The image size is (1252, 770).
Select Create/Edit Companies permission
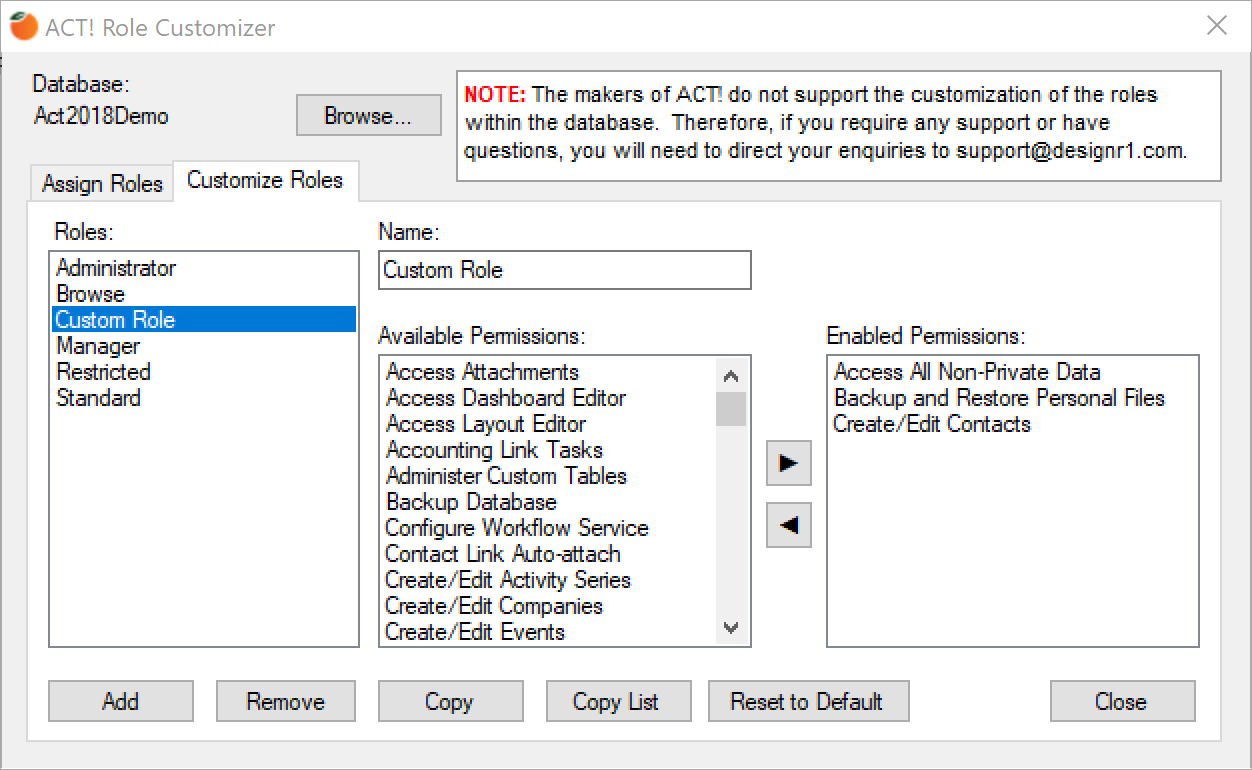coord(549,606)
